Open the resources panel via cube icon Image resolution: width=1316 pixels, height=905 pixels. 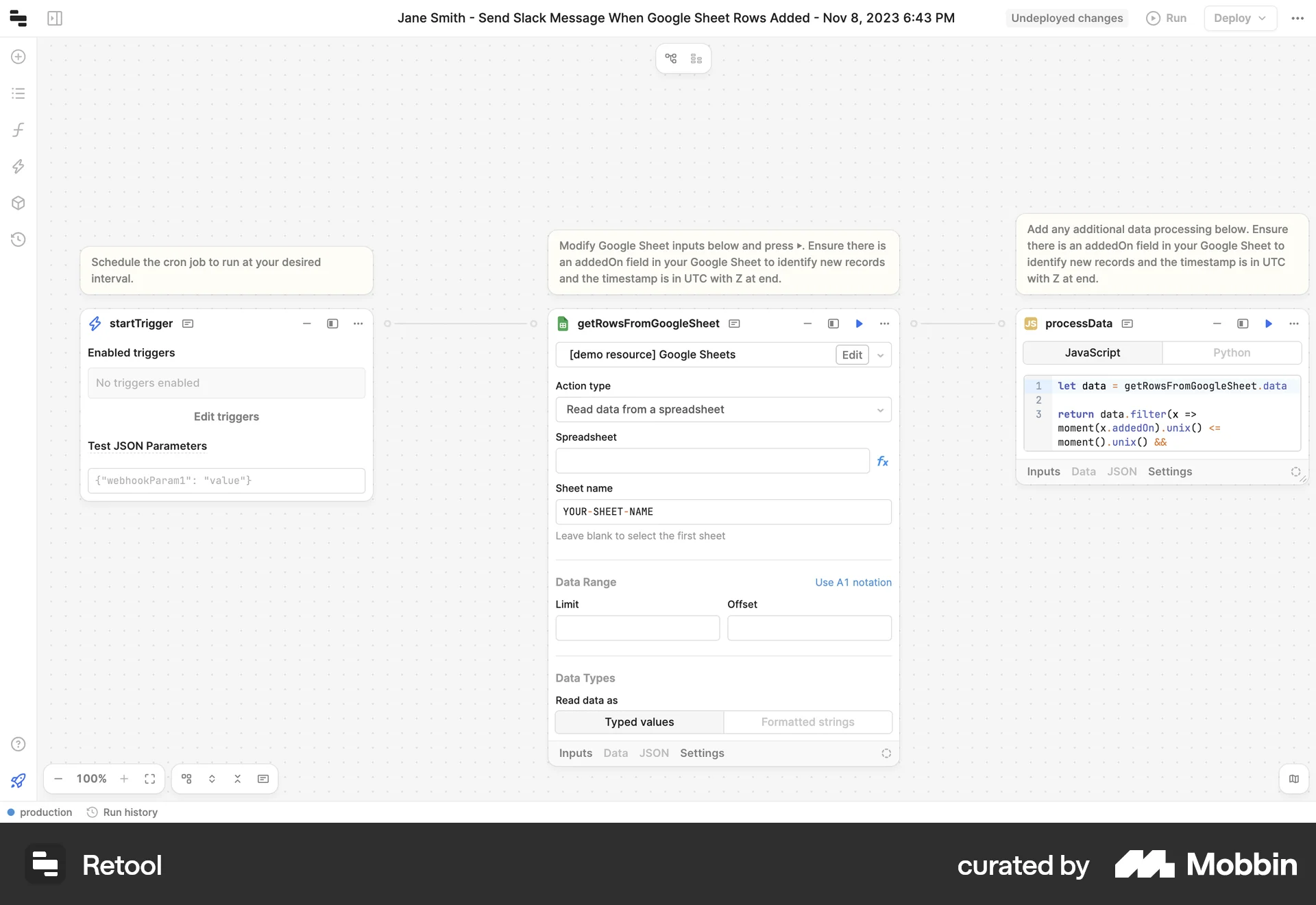pyautogui.click(x=18, y=203)
